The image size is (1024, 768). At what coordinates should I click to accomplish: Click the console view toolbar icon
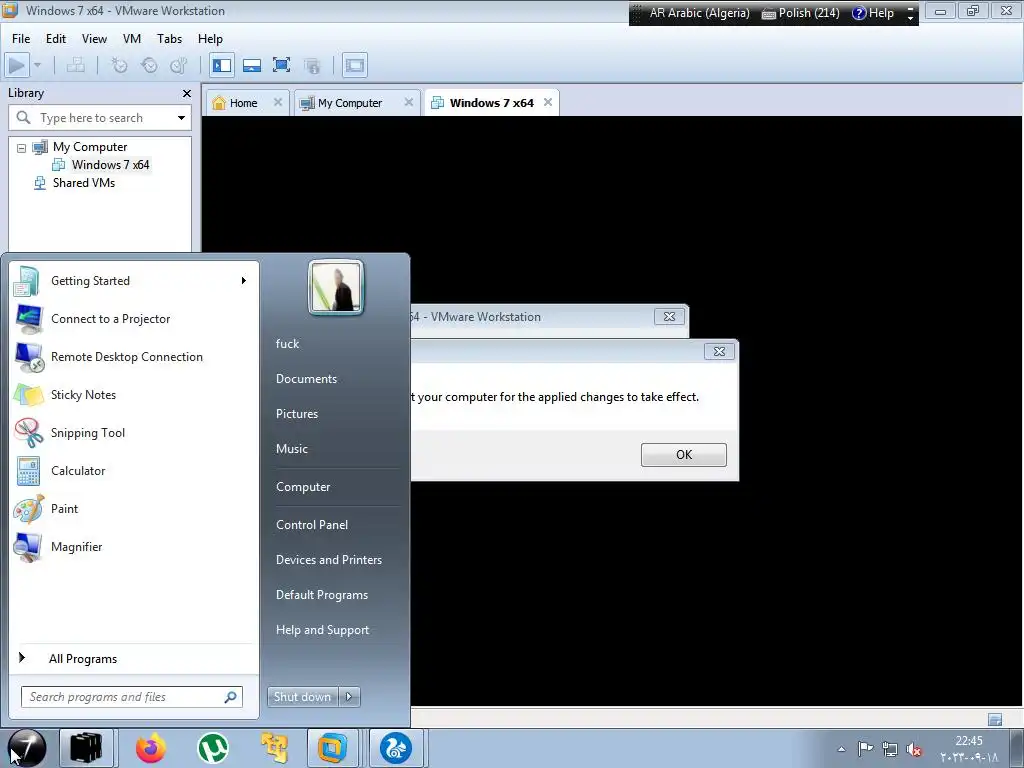[355, 65]
